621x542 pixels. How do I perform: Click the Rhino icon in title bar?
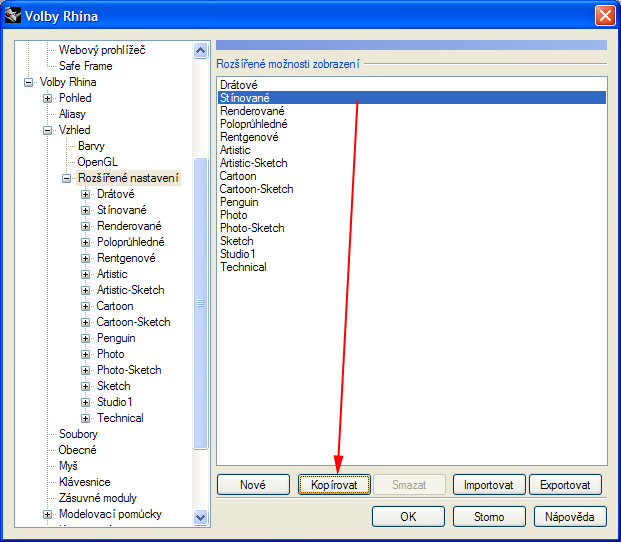tap(13, 16)
